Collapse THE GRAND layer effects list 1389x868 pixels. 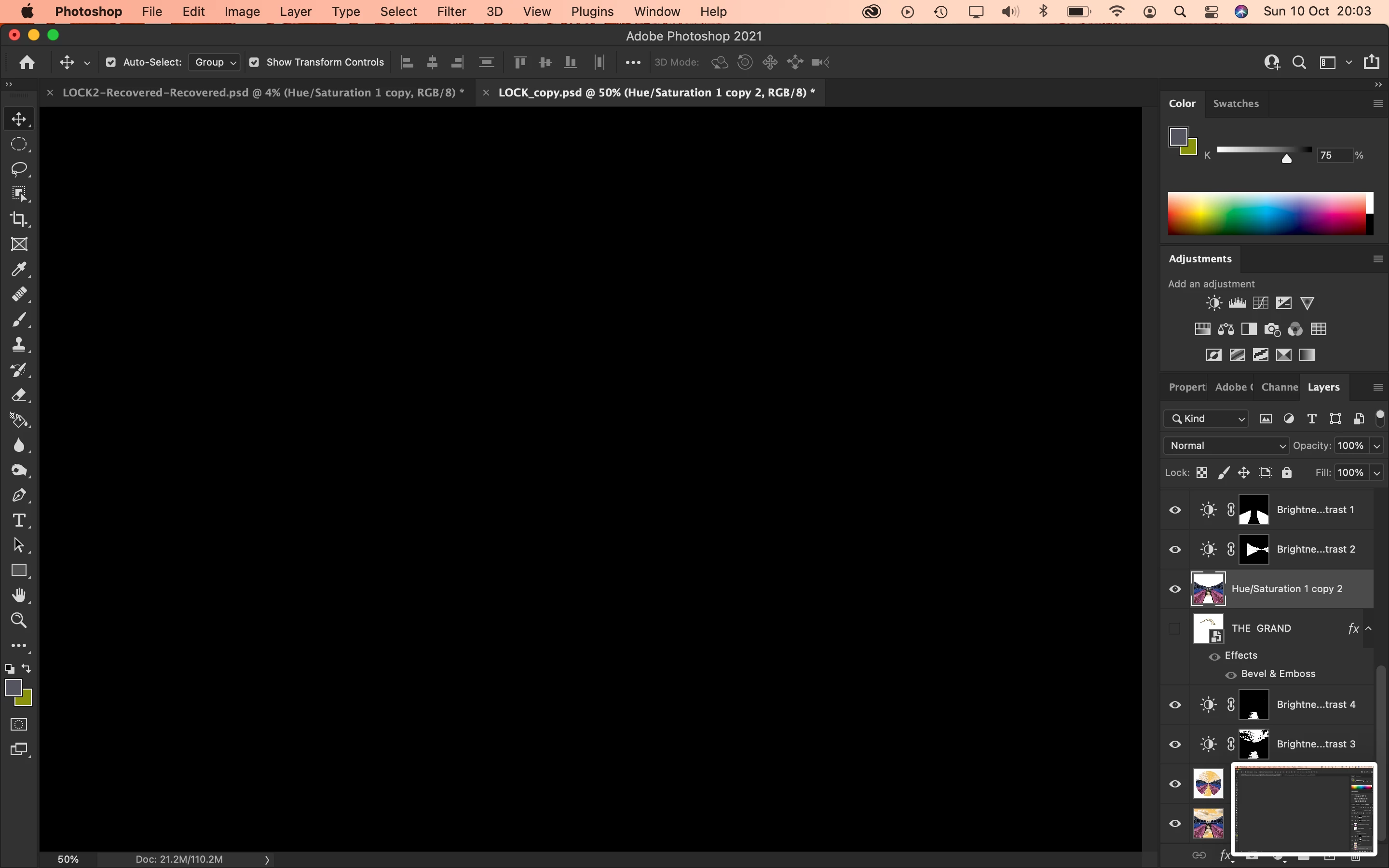(x=1369, y=629)
